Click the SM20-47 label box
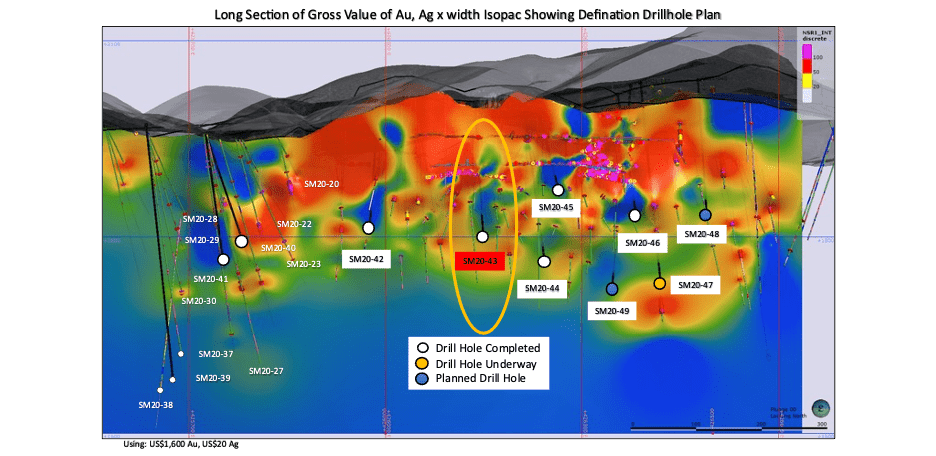Image resolution: width=936 pixels, height=456 pixels. (x=695, y=285)
